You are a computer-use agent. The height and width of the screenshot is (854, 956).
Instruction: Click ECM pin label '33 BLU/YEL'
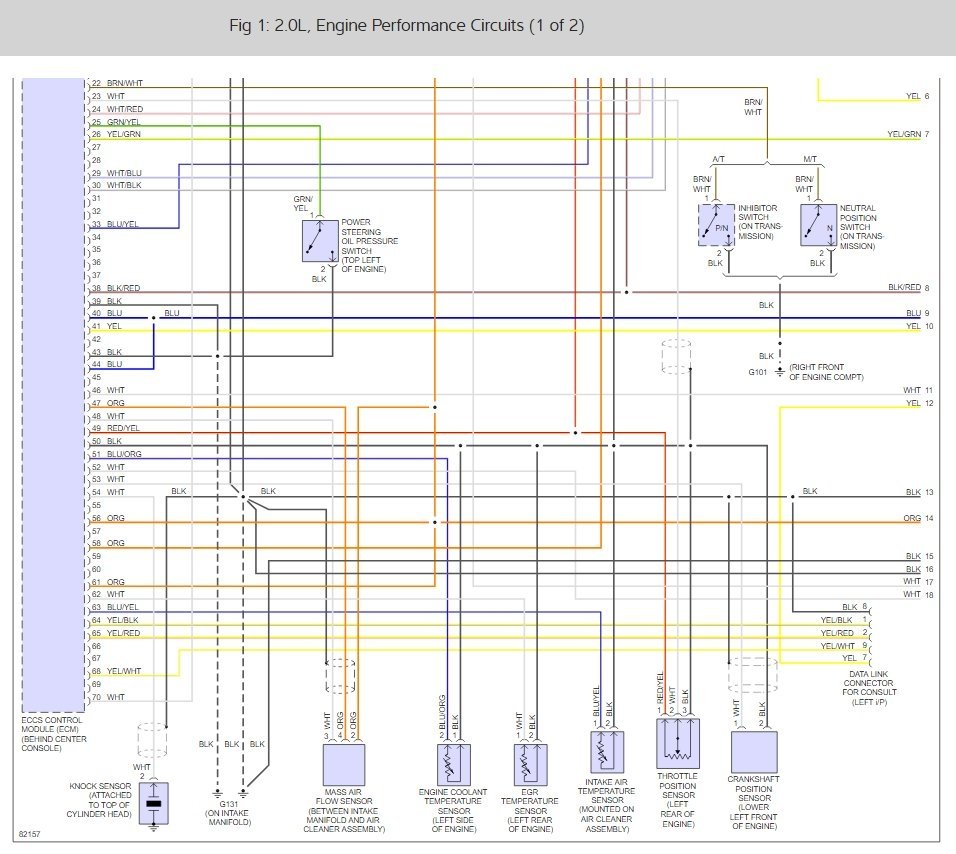(x=116, y=224)
